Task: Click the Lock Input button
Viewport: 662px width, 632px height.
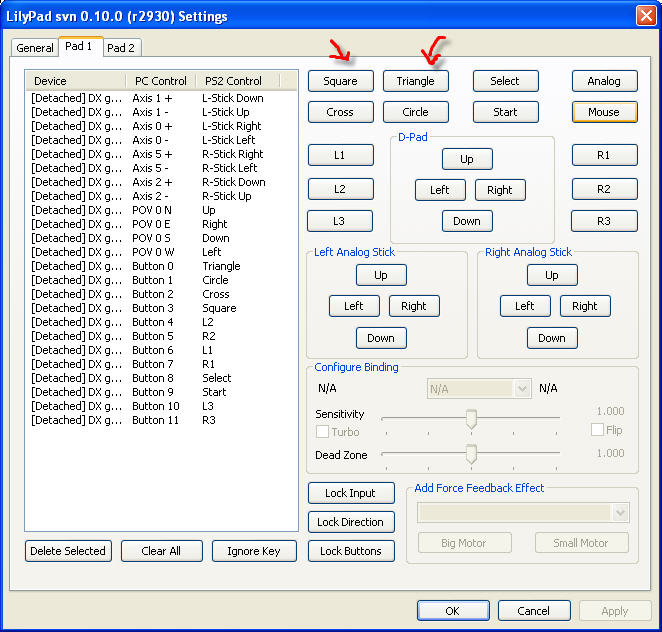Action: tap(351, 493)
